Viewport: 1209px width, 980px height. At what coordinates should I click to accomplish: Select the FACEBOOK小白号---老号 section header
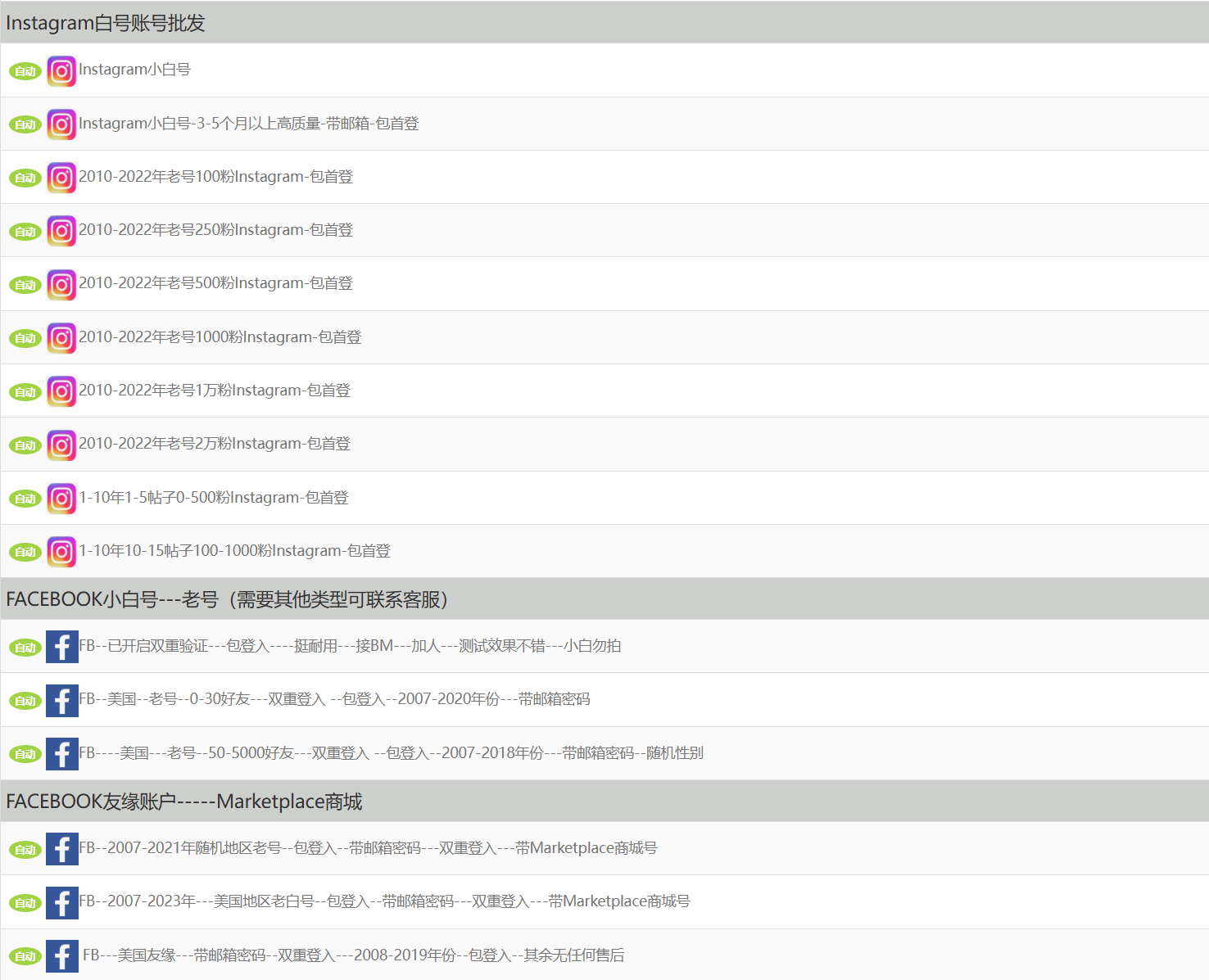click(227, 599)
